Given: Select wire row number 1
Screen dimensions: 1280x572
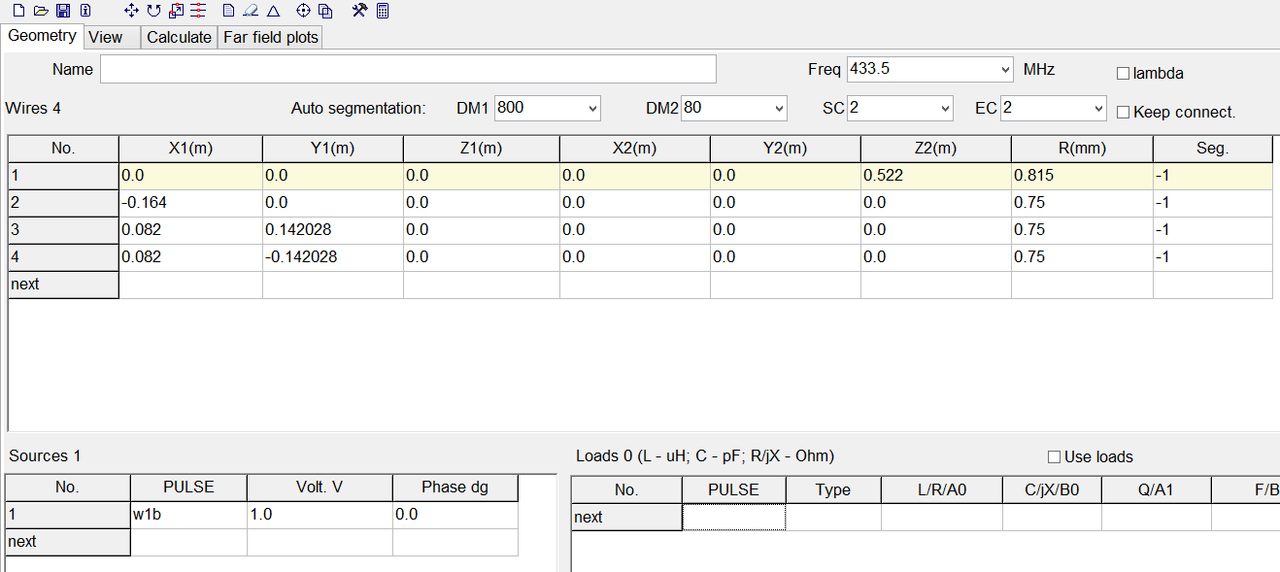Looking at the screenshot, I should point(63,175).
